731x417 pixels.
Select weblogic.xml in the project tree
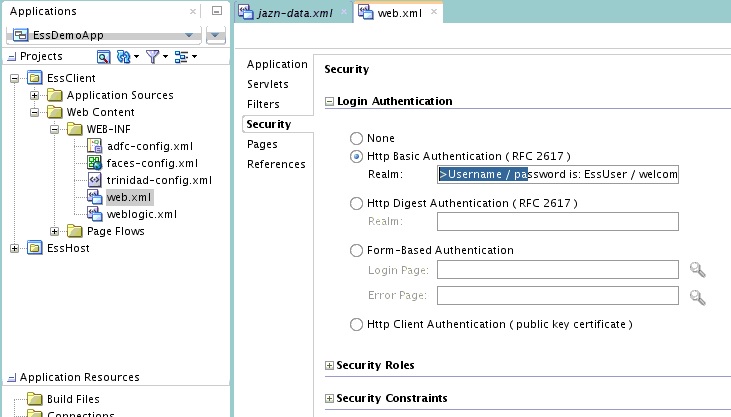[142, 214]
